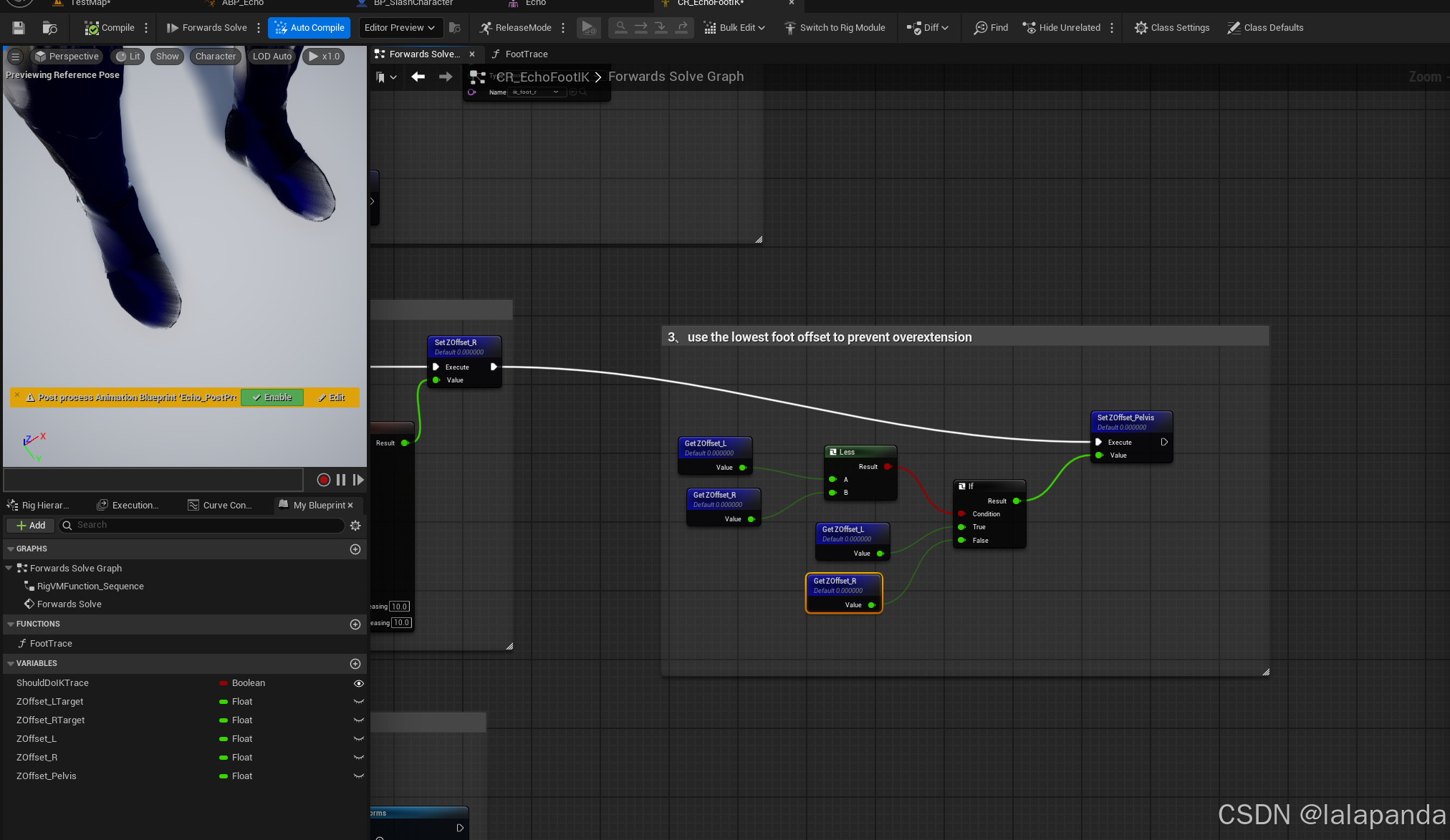
Task: Pause the viewport preview playback
Action: [341, 480]
